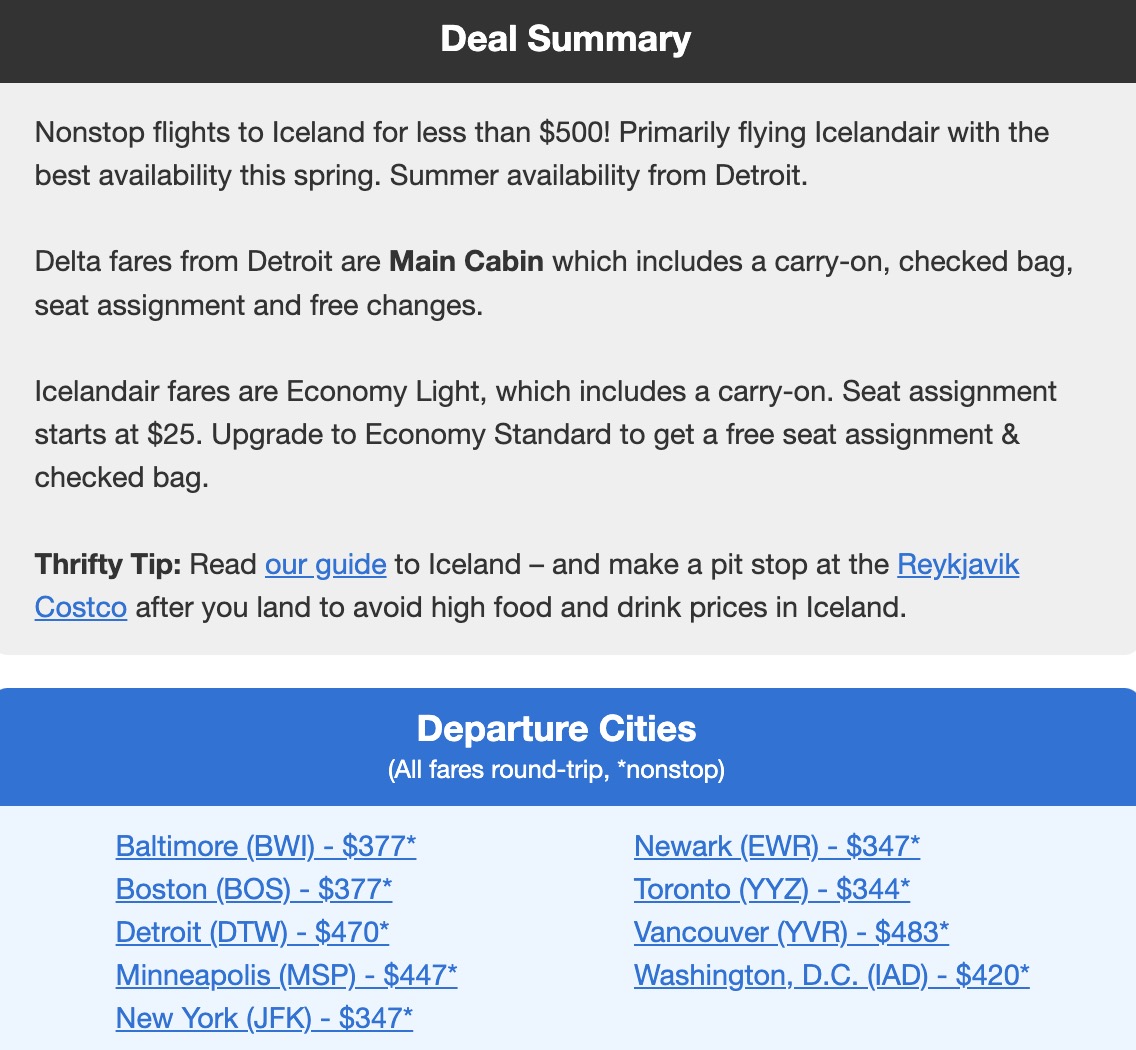Click the Departure Cities heading
The image size is (1136, 1050).
[x=556, y=728]
